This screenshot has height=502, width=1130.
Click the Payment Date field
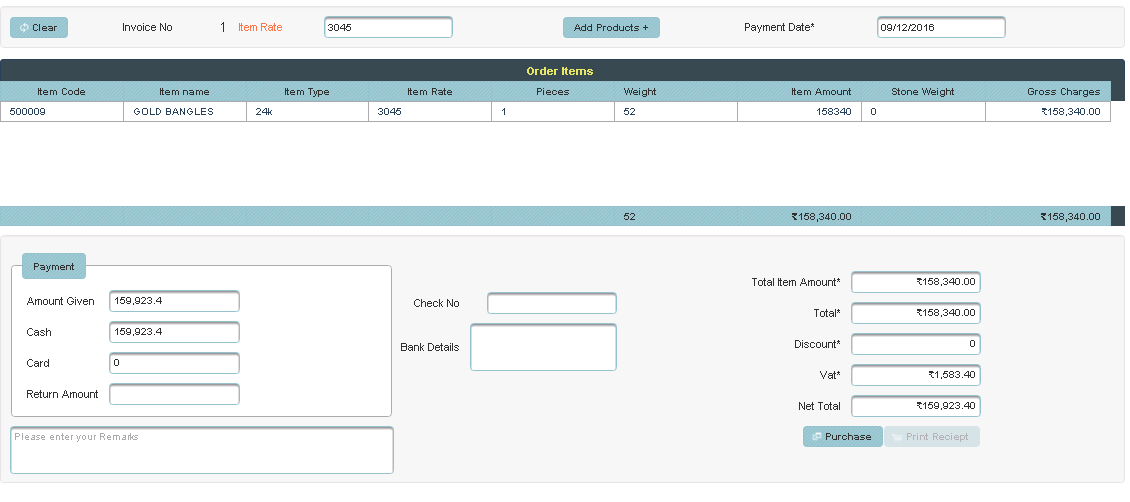click(940, 28)
